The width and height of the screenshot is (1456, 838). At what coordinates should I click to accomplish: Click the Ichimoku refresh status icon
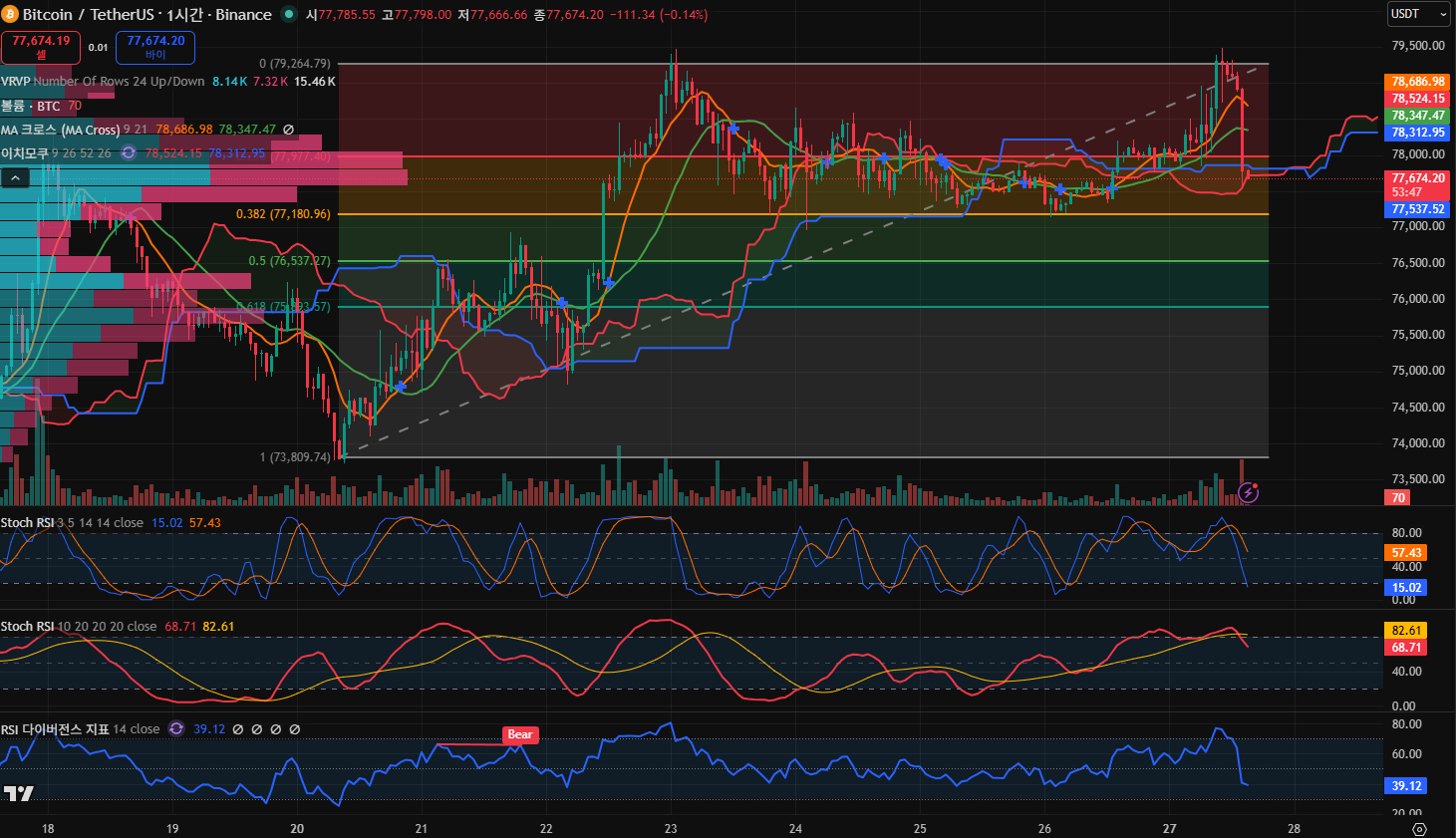pyautogui.click(x=129, y=152)
